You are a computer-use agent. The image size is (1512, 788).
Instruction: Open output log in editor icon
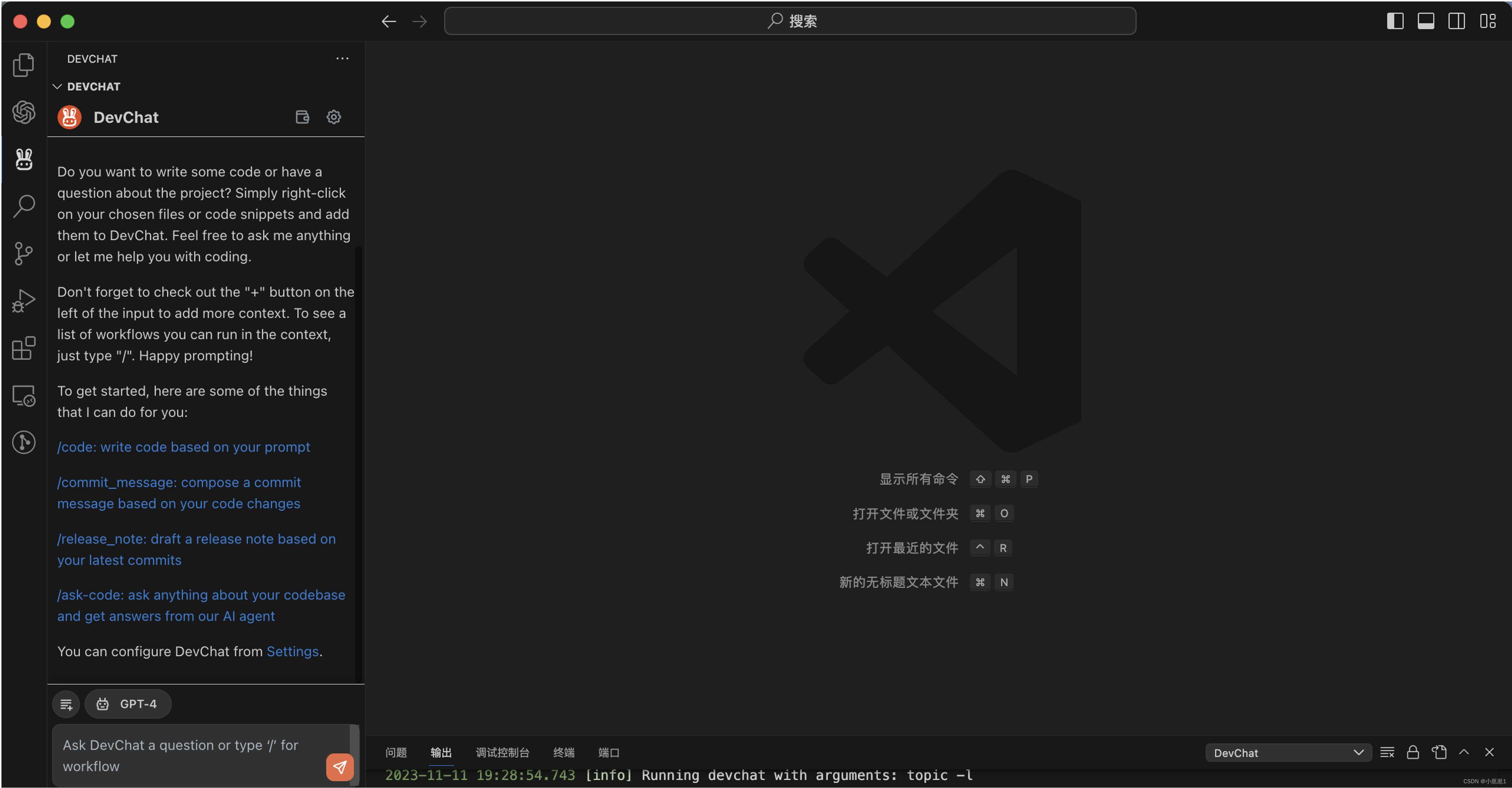(x=1439, y=752)
